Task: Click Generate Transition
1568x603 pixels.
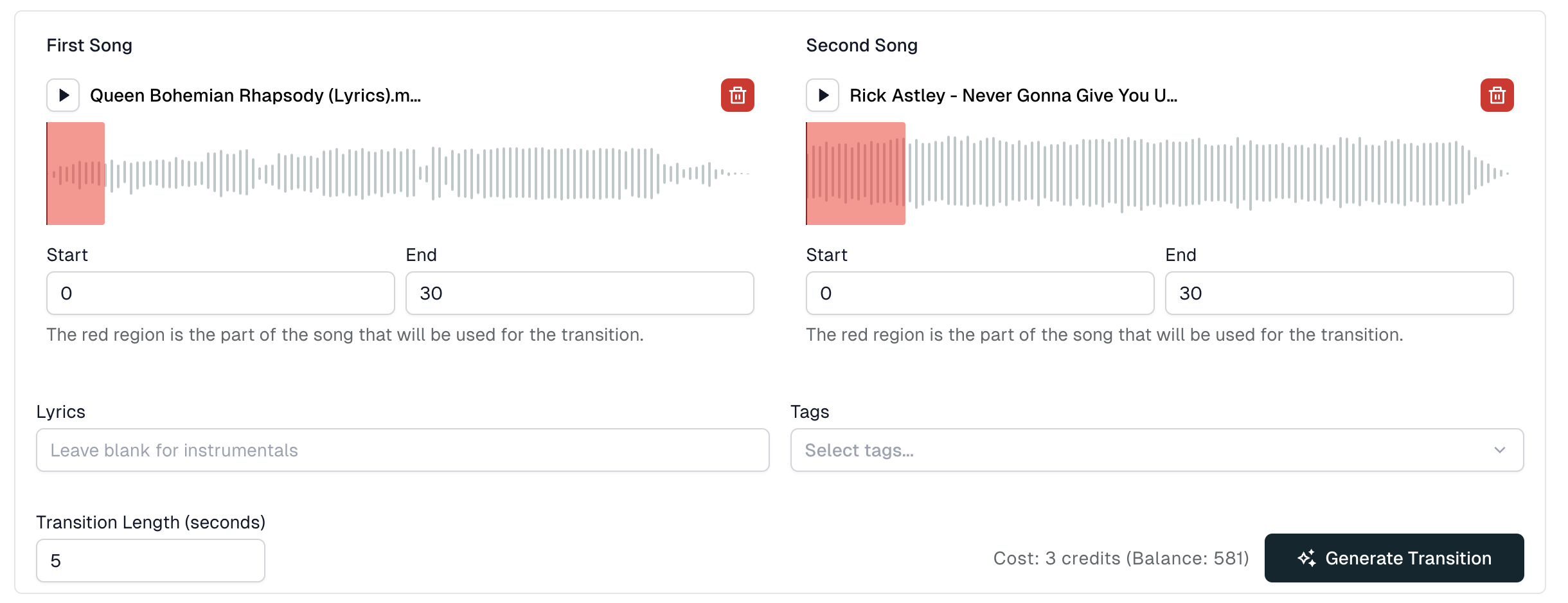Action: pos(1393,557)
